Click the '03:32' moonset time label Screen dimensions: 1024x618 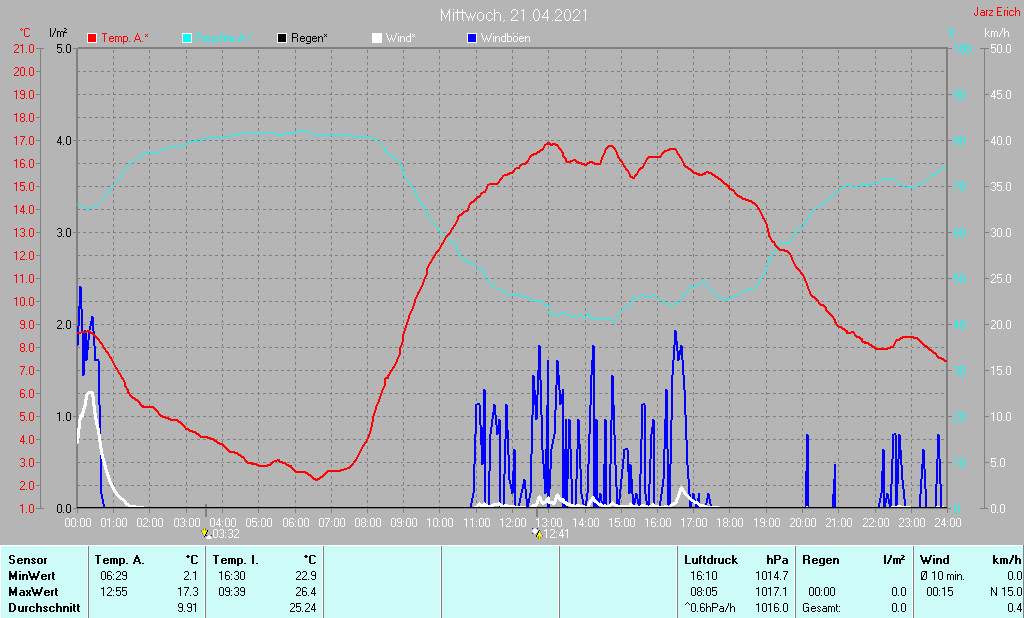pos(226,534)
